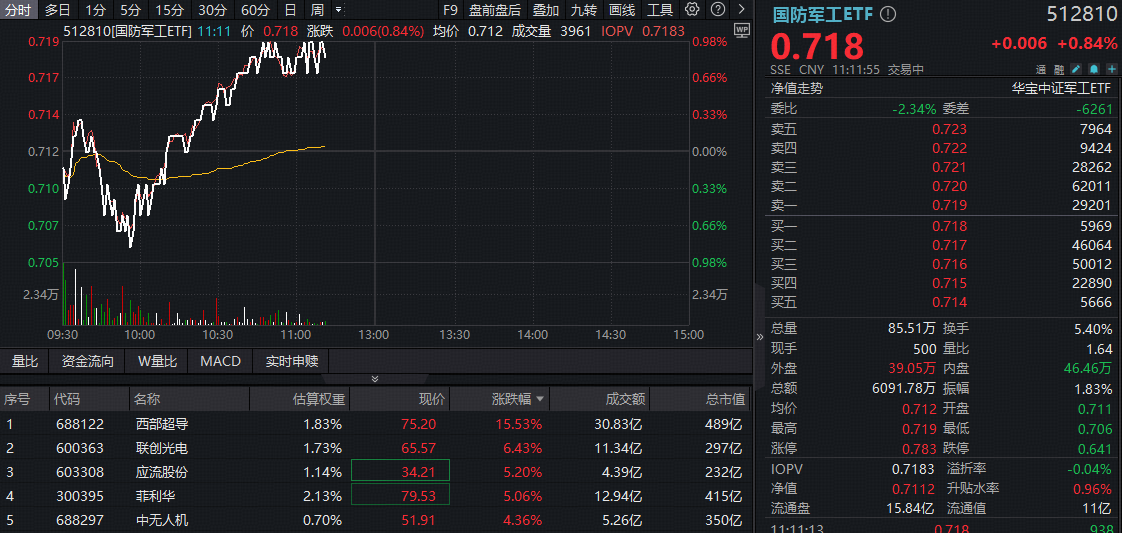Open chart settings gear icon
This screenshot has height=533, width=1122.
coord(692,10)
